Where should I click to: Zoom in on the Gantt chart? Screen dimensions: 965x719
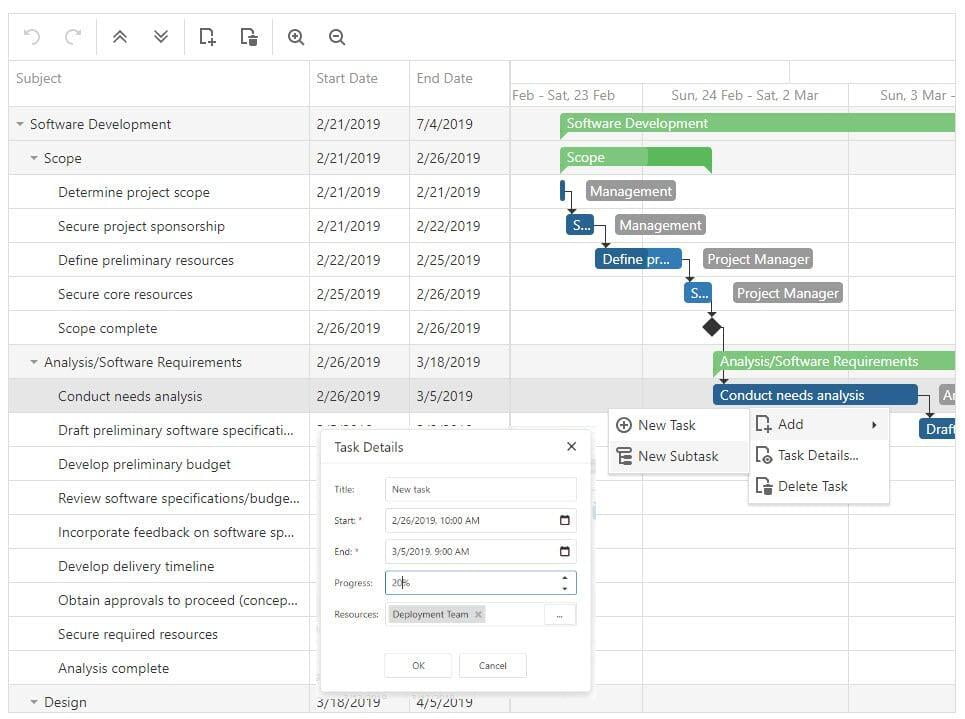click(x=296, y=37)
